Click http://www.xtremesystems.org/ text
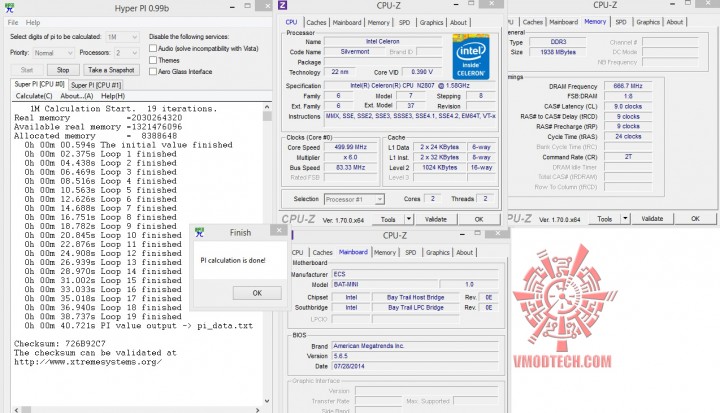 (x=88, y=362)
